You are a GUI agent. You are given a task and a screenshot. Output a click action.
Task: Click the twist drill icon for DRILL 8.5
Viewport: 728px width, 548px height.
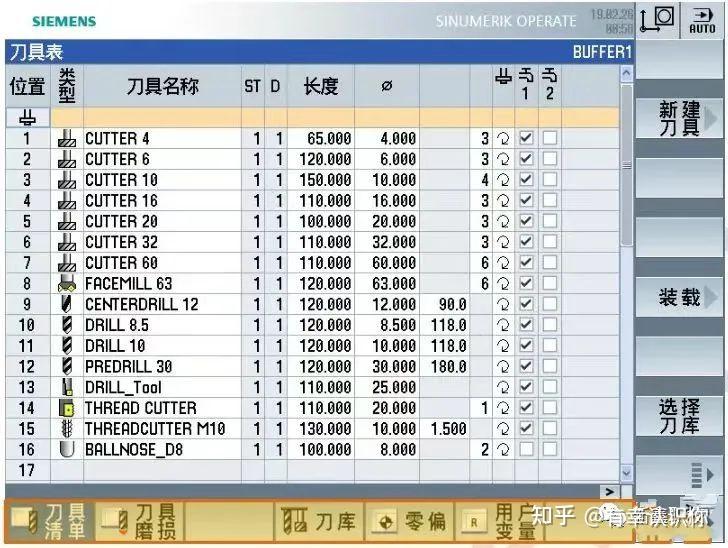point(67,325)
